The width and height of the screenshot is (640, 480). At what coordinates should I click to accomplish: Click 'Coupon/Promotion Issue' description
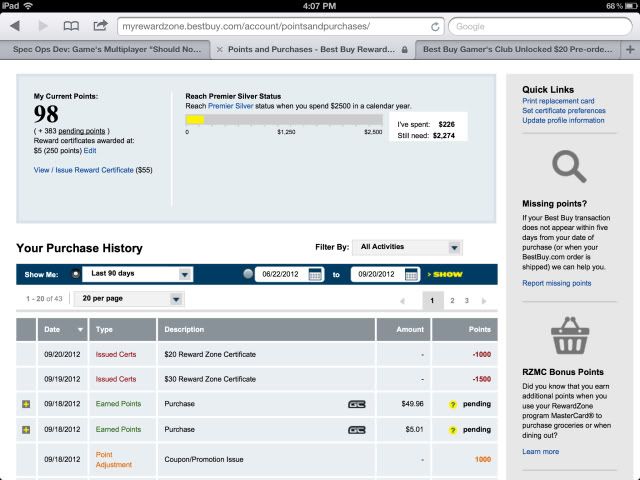click(x=204, y=460)
